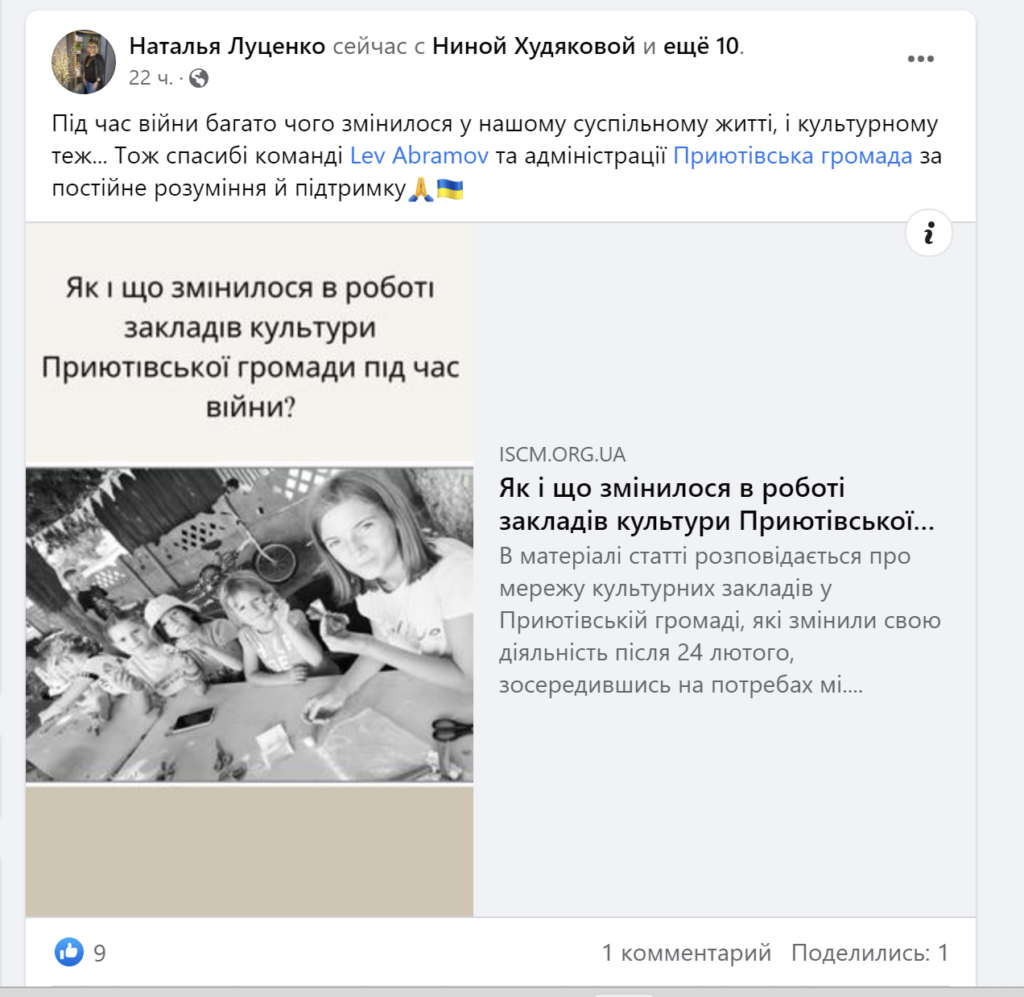Click the globe public-privacy icon
1024x997 pixels.
coord(199,78)
